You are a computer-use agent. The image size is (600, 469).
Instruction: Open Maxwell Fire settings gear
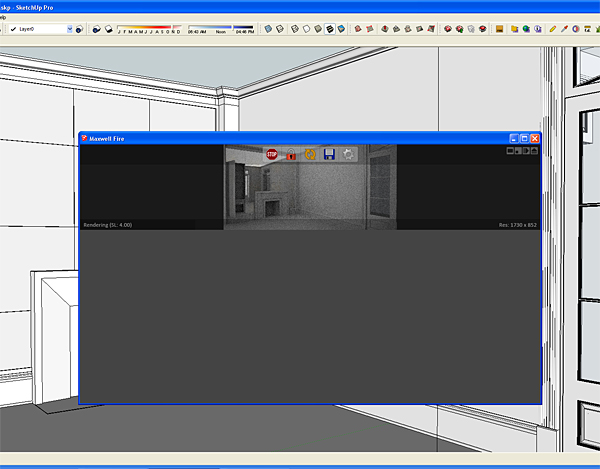(x=348, y=154)
